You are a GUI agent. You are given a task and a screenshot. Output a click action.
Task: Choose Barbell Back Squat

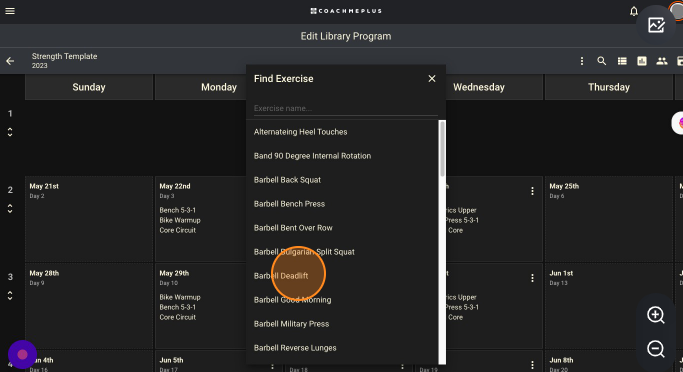click(x=287, y=179)
